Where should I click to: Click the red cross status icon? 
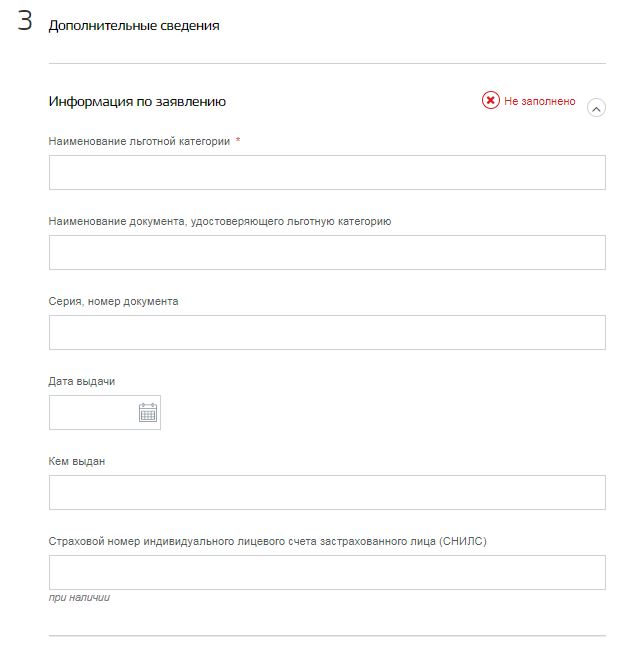pos(490,100)
